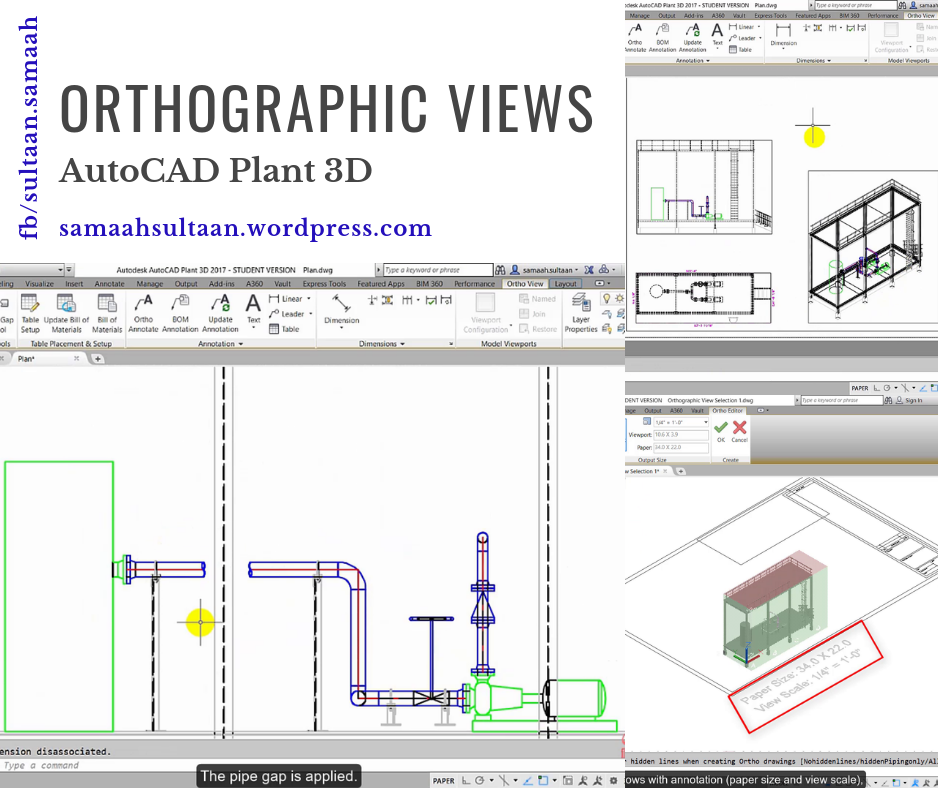Image resolution: width=940 pixels, height=788 pixels.
Task: Run Update Annotation in the pipe-drawing window
Action: click(x=220, y=313)
